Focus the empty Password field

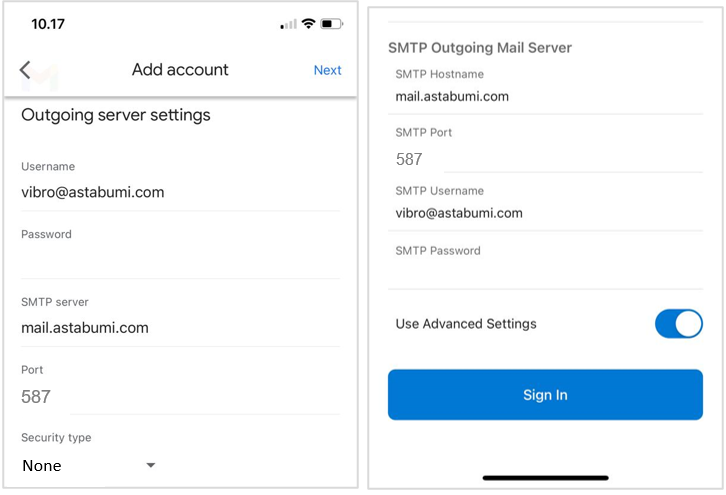180,260
